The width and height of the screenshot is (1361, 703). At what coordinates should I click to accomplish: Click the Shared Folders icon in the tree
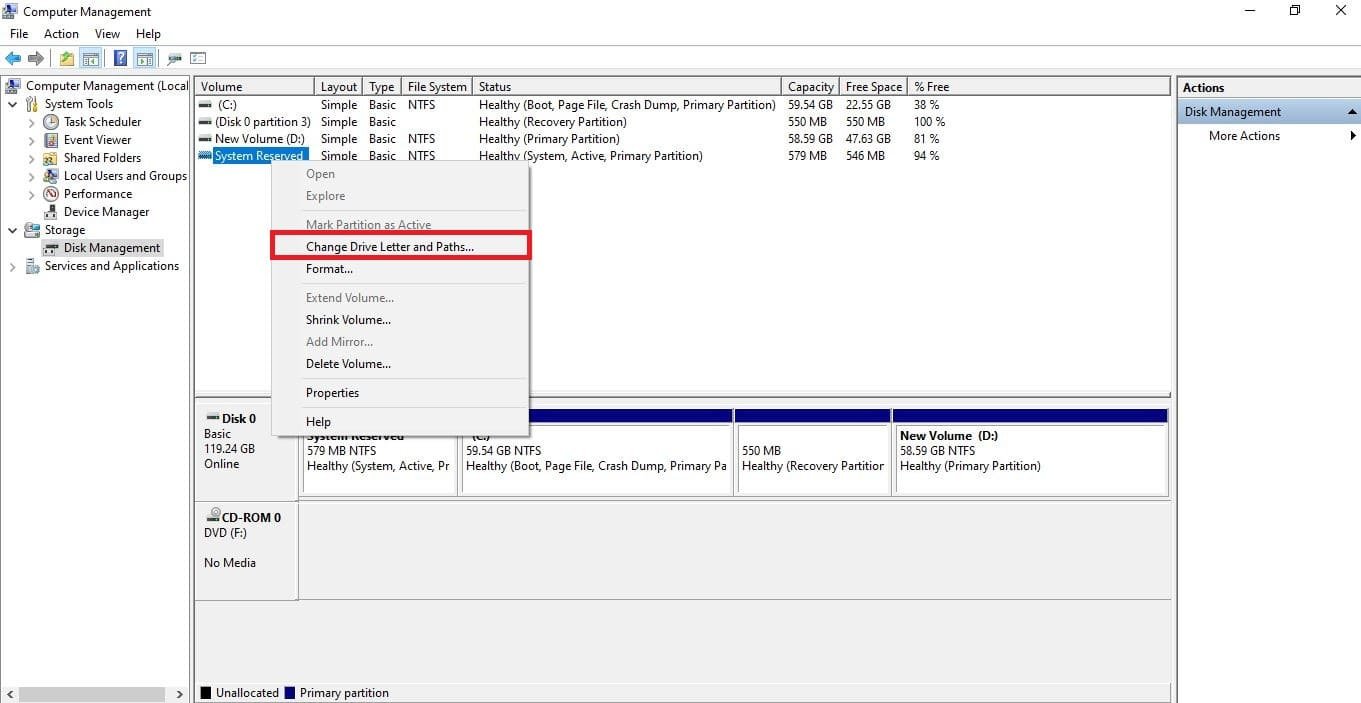51,158
